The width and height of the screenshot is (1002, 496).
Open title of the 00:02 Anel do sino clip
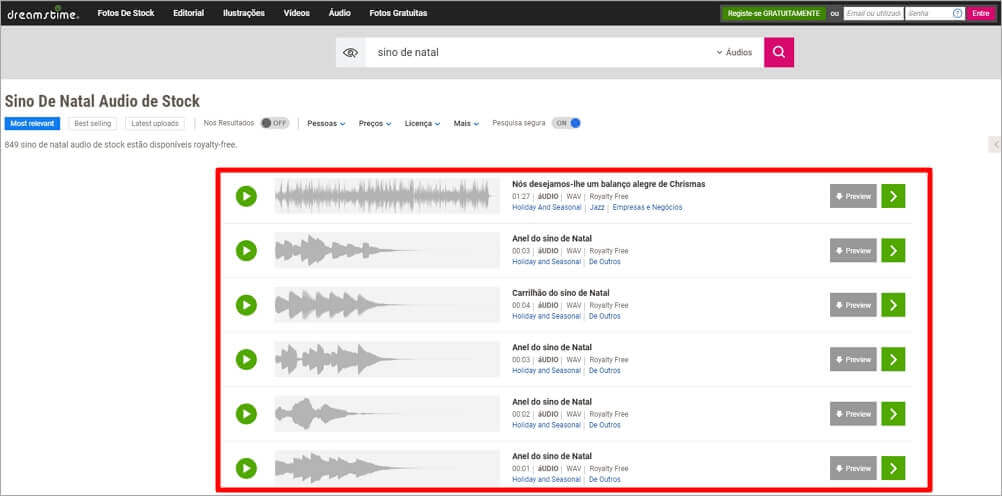pos(551,401)
